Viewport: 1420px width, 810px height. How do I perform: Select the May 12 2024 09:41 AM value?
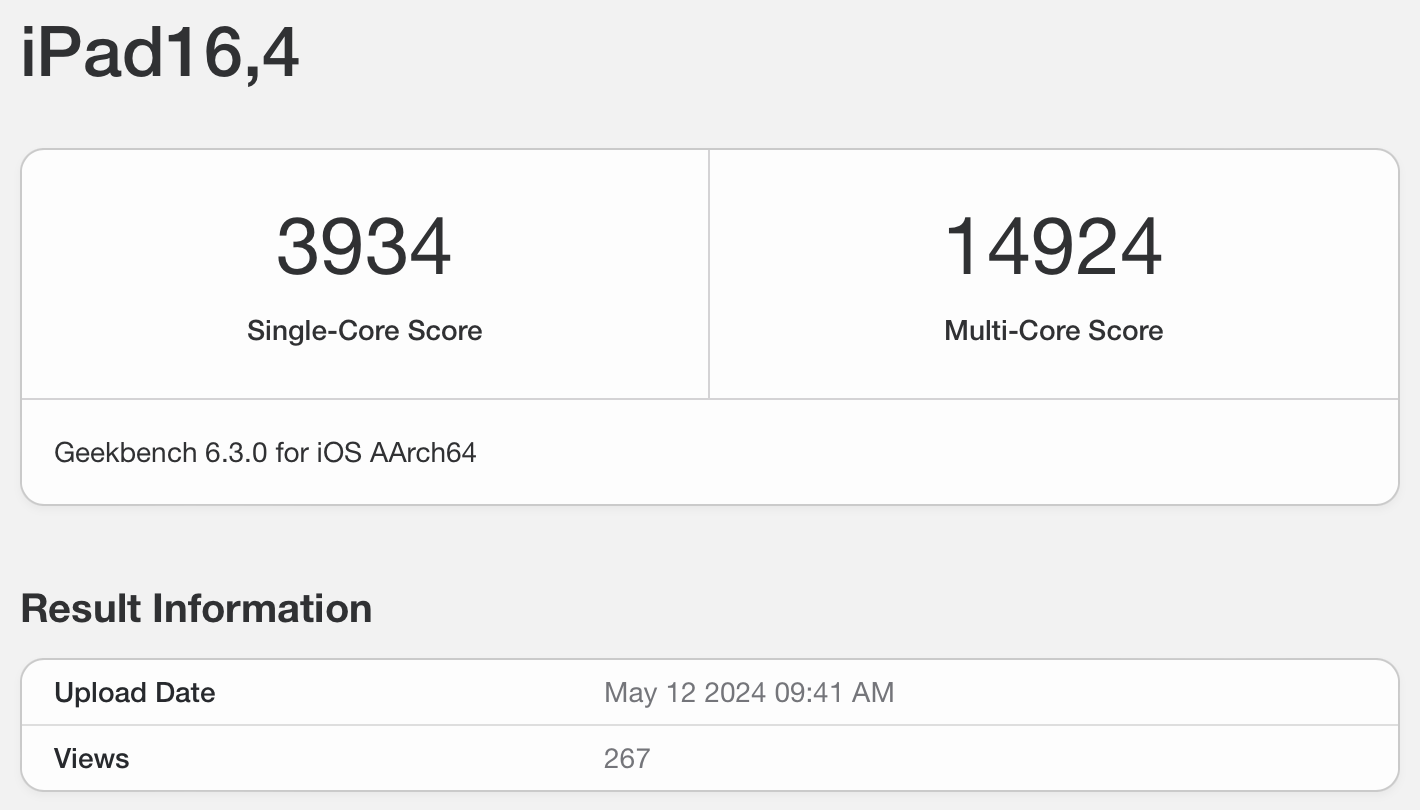[x=749, y=692]
